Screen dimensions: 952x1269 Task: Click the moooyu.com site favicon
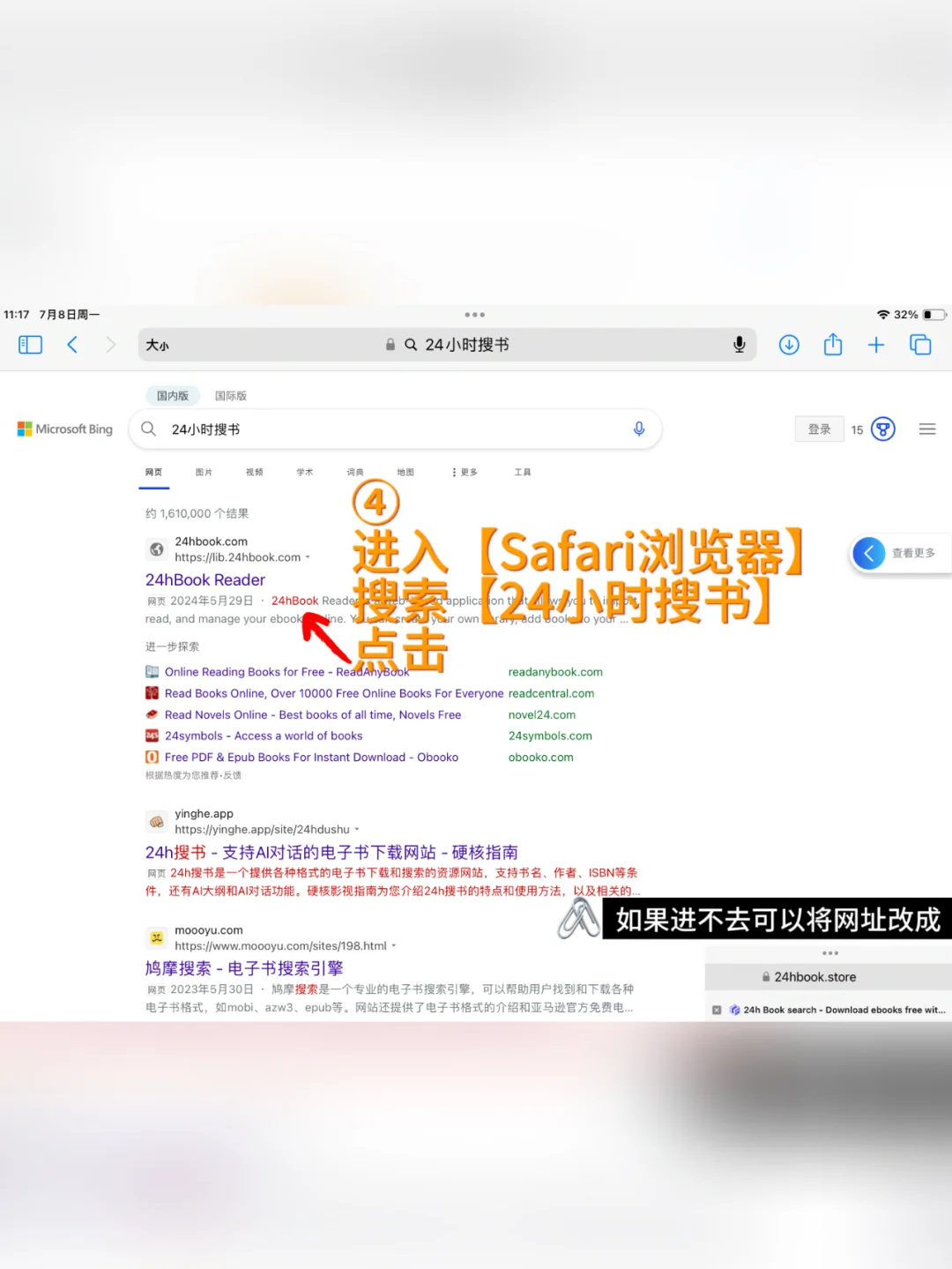[157, 937]
